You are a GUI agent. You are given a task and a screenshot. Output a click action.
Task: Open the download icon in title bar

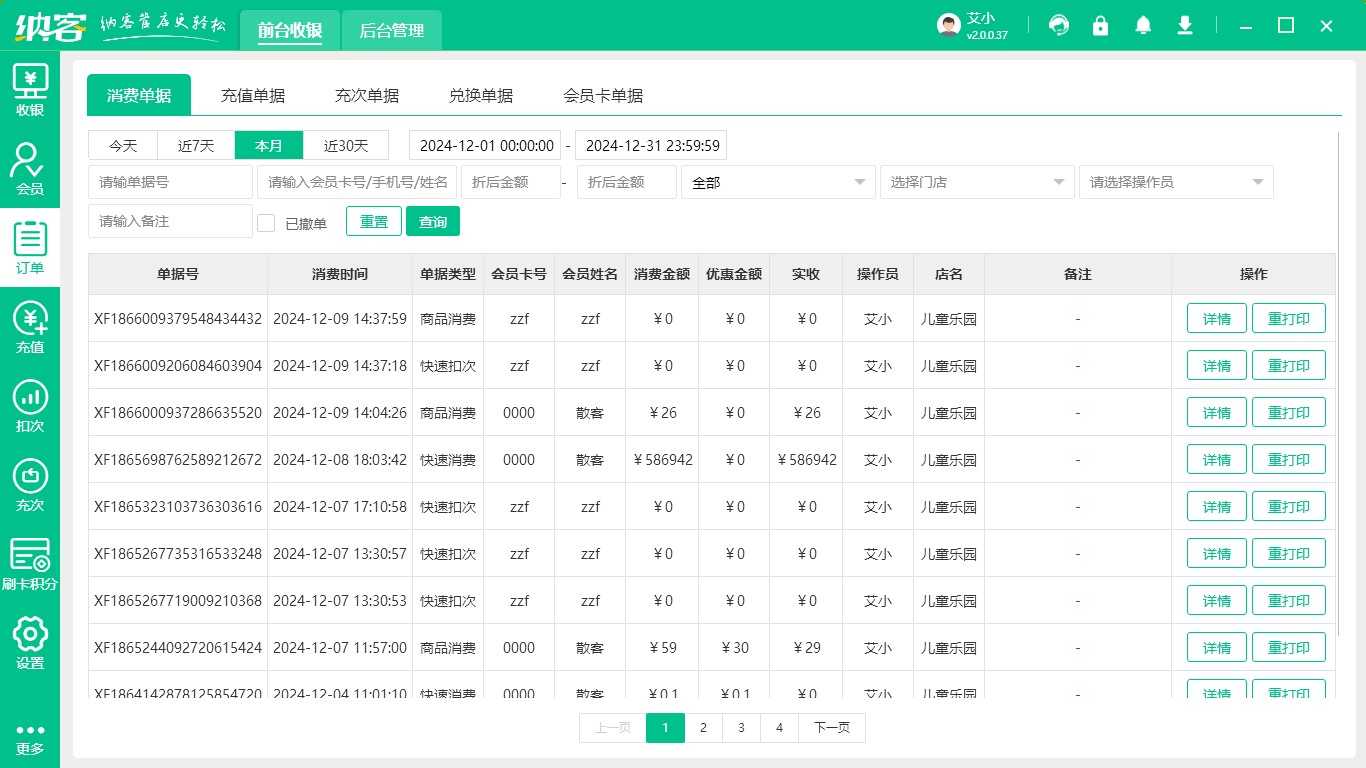pos(1185,25)
